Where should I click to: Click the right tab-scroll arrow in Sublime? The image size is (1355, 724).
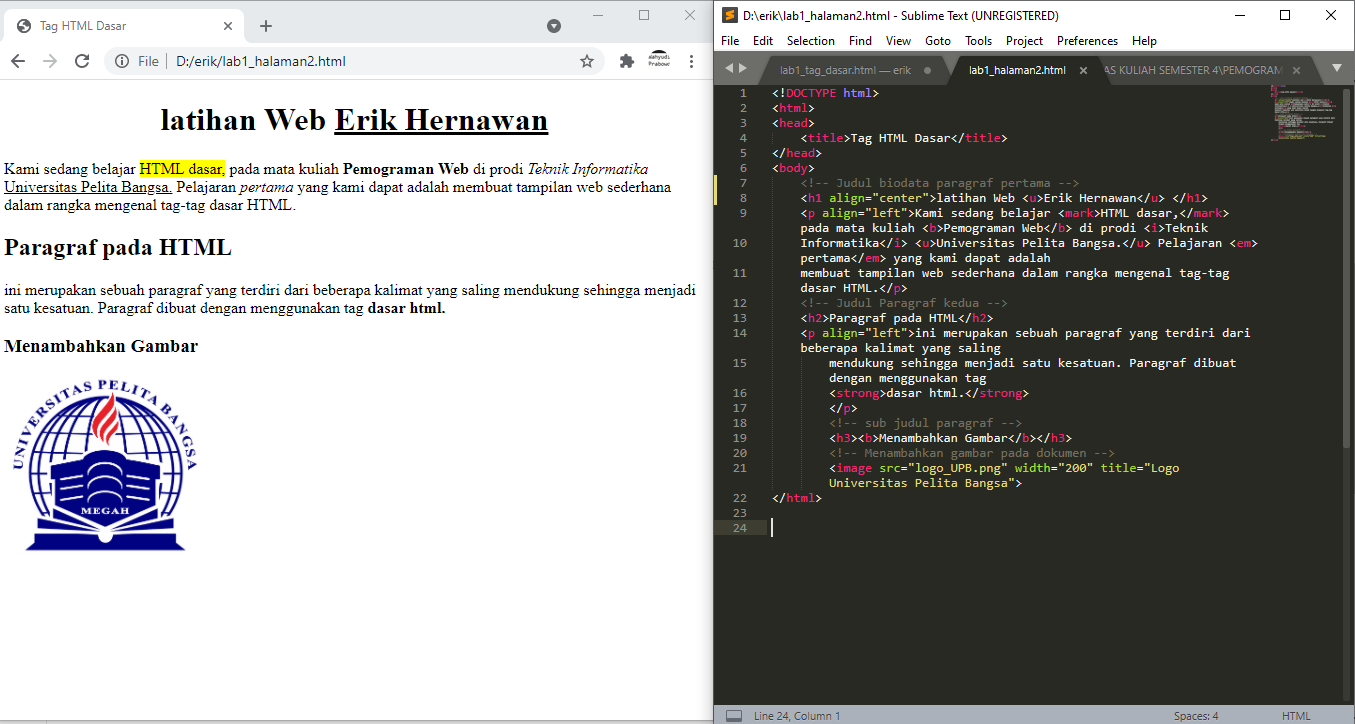[x=744, y=69]
